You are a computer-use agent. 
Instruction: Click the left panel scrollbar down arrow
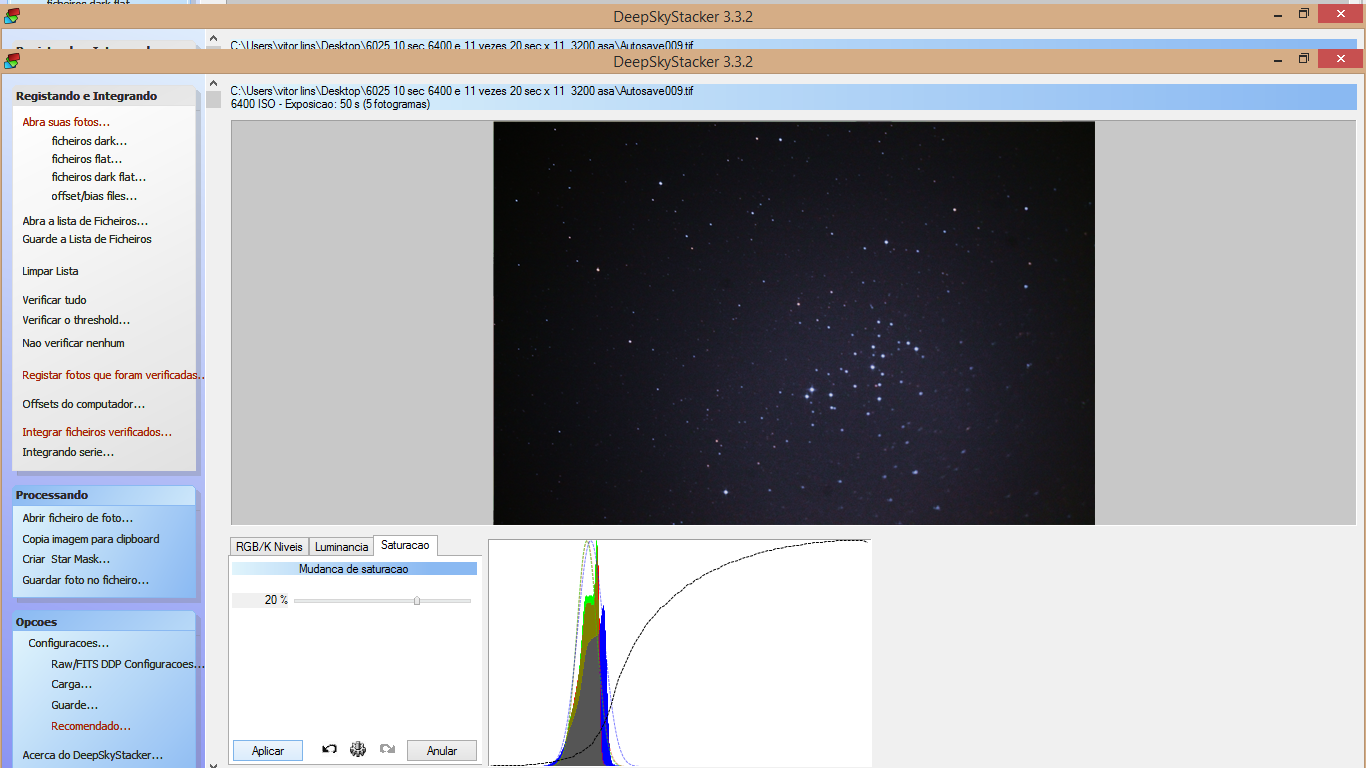point(213,764)
